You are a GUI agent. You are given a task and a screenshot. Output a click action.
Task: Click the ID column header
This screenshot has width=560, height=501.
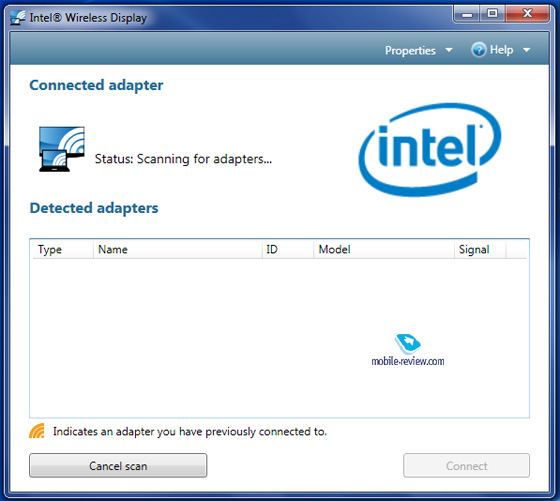tap(288, 249)
